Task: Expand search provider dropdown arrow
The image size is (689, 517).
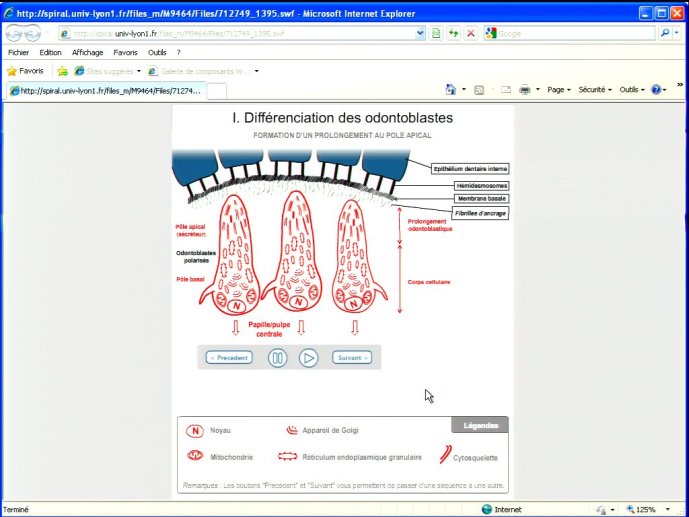Action: tap(677, 33)
